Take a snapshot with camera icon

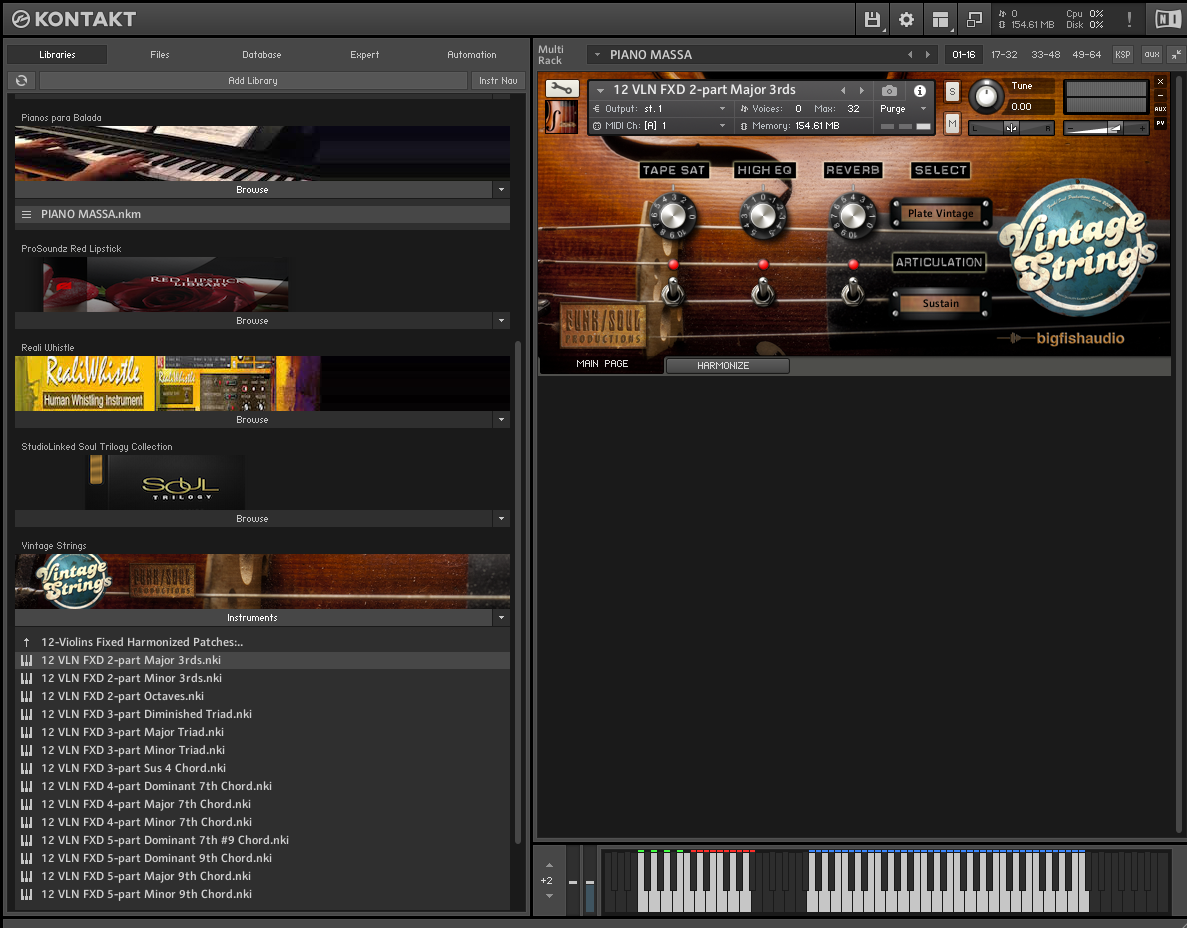tap(889, 91)
